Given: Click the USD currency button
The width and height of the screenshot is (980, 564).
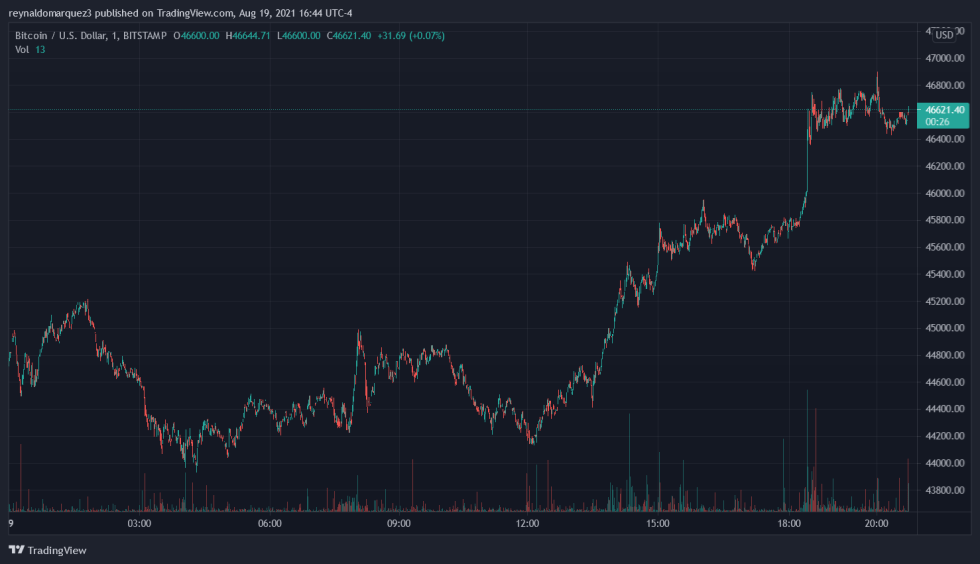Looking at the screenshot, I should click(944, 35).
